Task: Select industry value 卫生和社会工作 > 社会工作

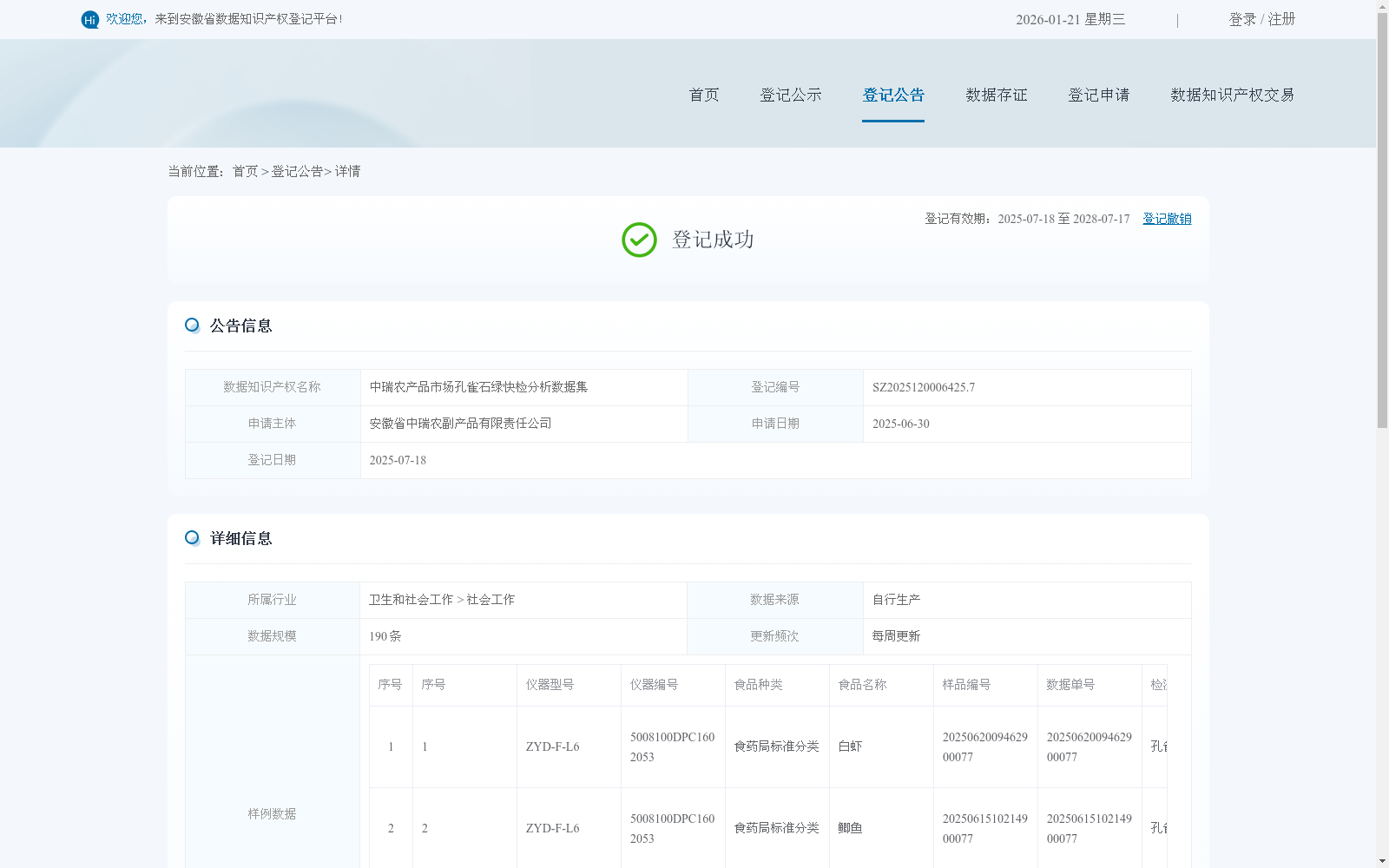Action: (442, 600)
